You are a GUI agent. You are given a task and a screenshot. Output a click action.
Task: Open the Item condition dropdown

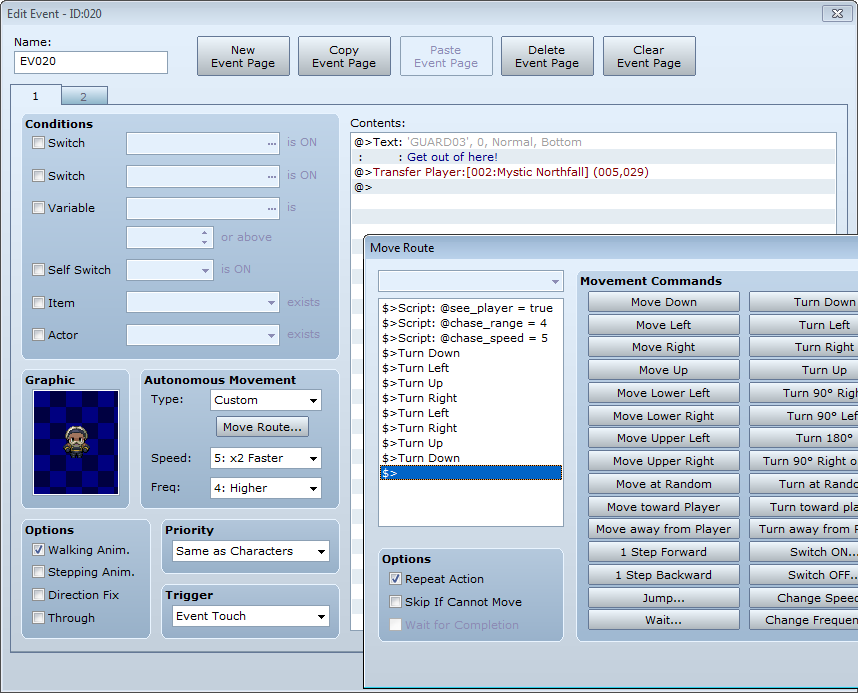click(x=203, y=302)
